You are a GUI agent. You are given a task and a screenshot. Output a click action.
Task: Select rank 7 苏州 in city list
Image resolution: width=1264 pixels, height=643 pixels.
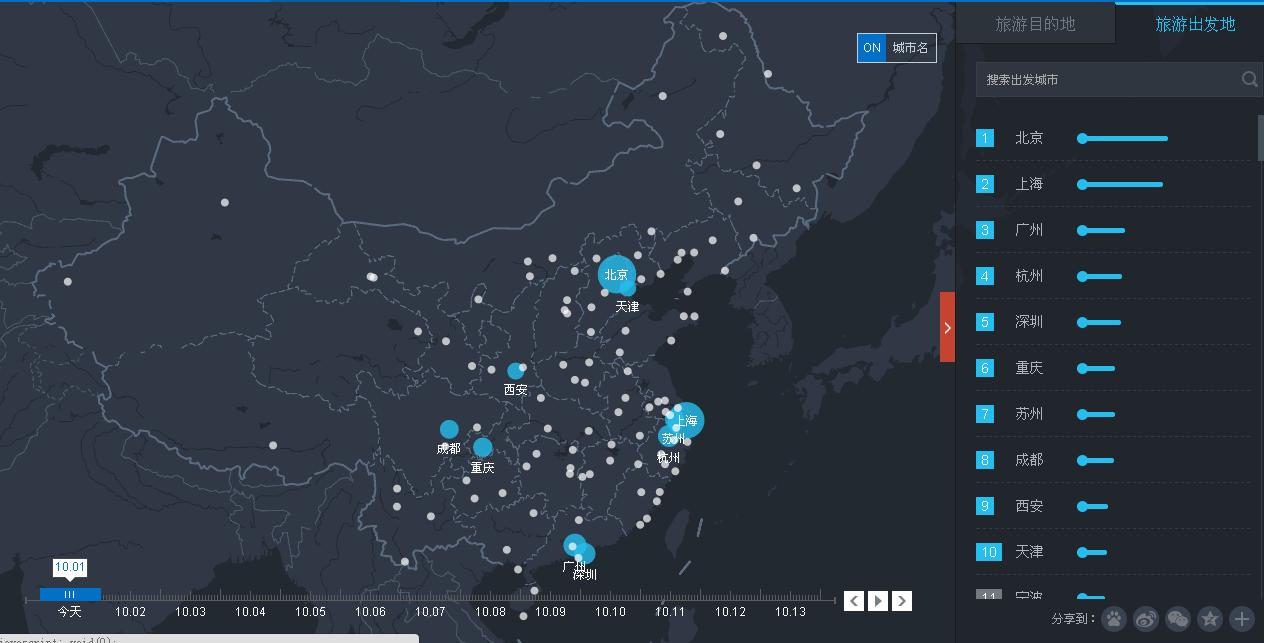coord(1113,414)
